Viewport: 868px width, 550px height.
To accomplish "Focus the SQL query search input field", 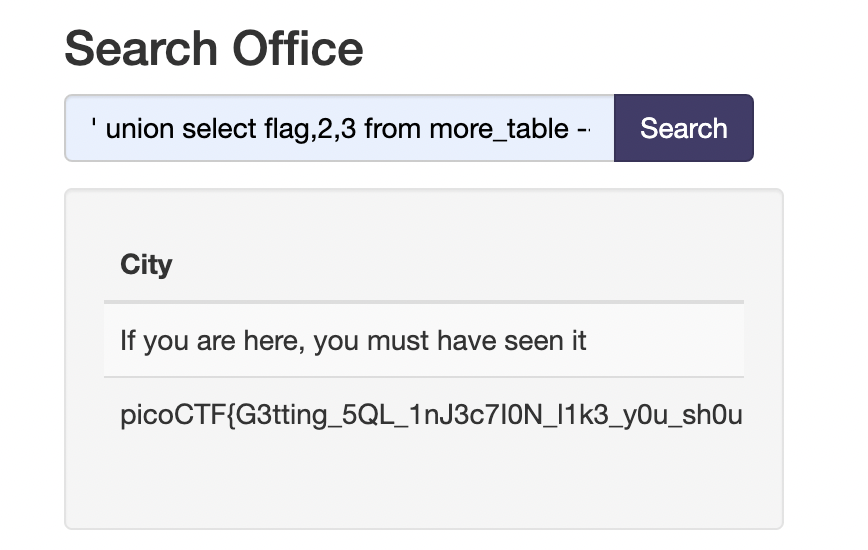I will point(340,128).
